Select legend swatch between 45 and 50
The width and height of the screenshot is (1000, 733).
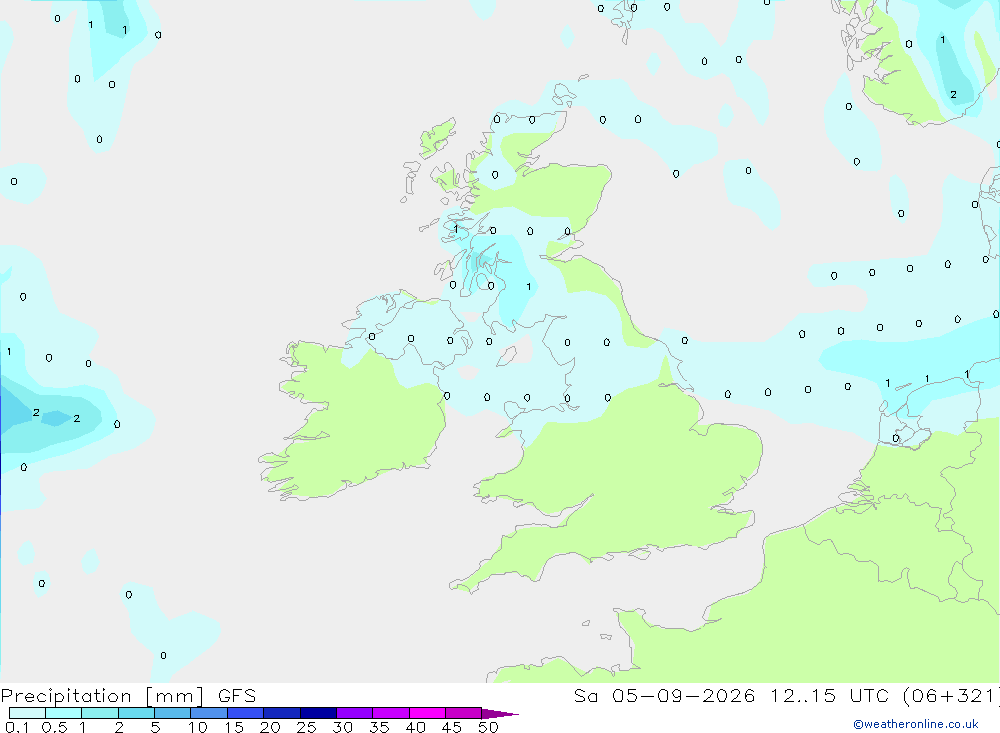pos(463,713)
